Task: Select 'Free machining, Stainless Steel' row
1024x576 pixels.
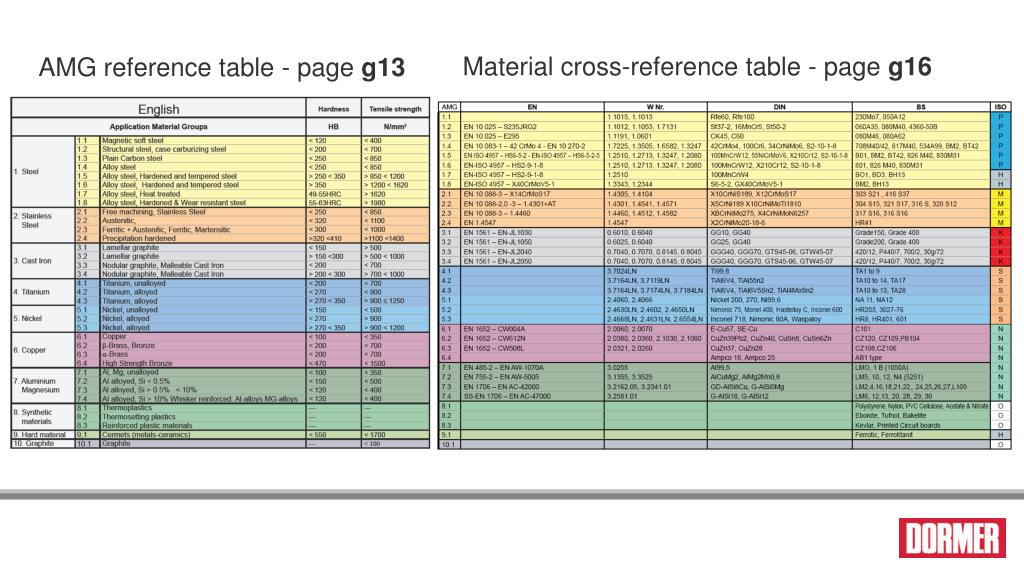Action: pyautogui.click(x=252, y=212)
